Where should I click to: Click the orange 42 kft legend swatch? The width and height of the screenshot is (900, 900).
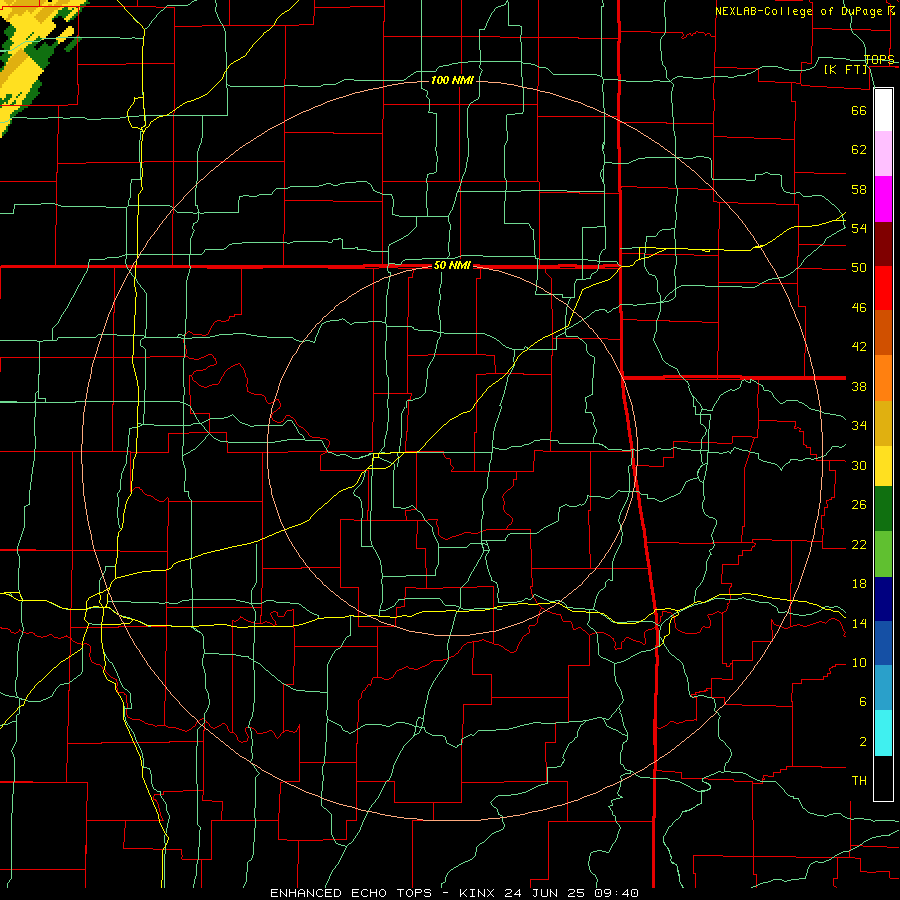[x=883, y=378]
